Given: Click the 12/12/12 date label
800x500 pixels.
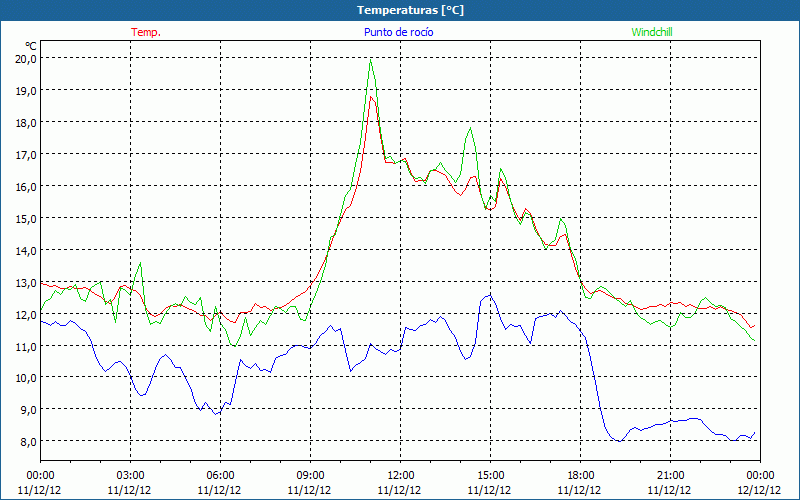Looking at the screenshot, I should click(x=759, y=490).
